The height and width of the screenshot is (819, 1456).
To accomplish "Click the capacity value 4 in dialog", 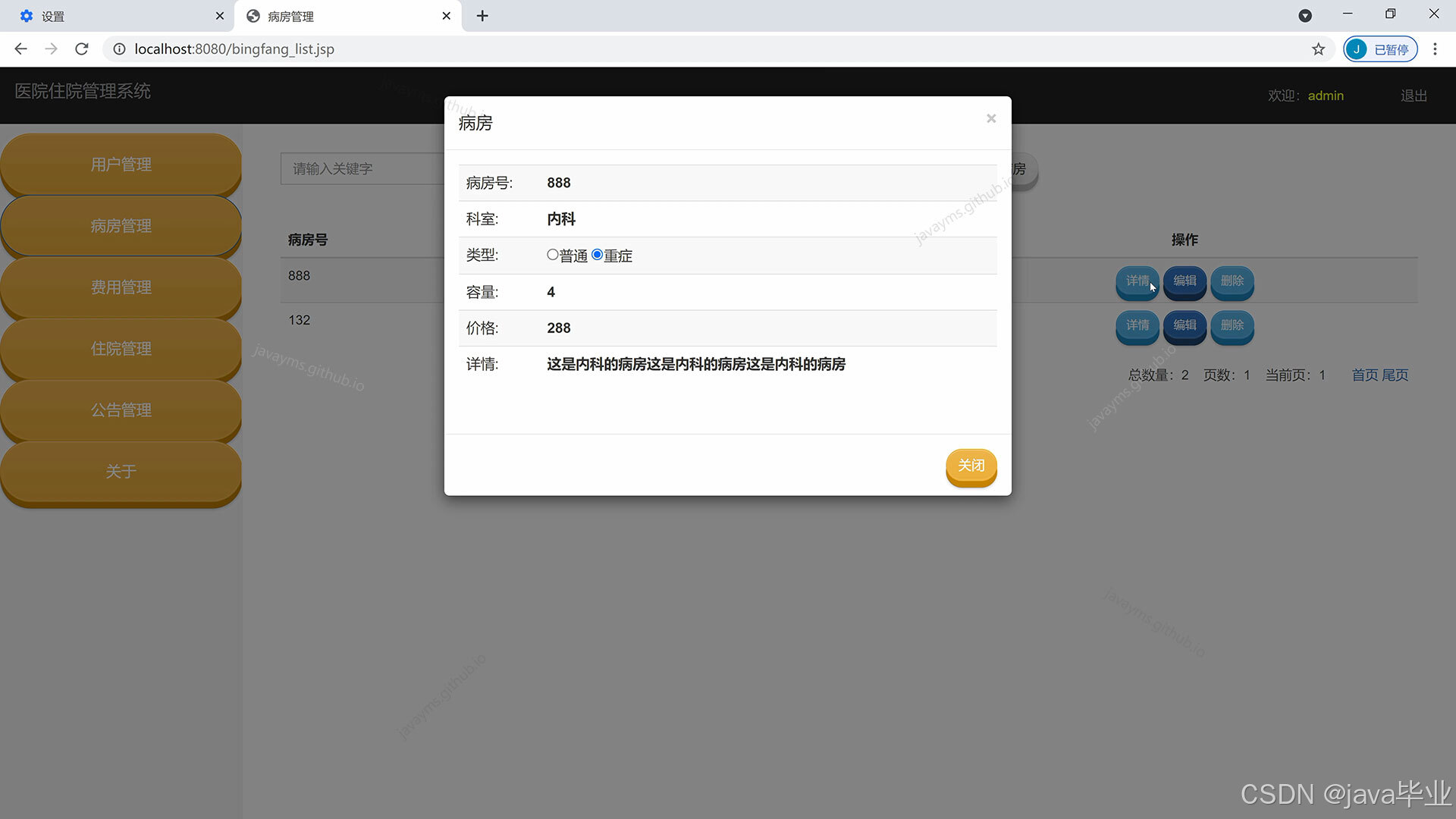I will pyautogui.click(x=551, y=292).
